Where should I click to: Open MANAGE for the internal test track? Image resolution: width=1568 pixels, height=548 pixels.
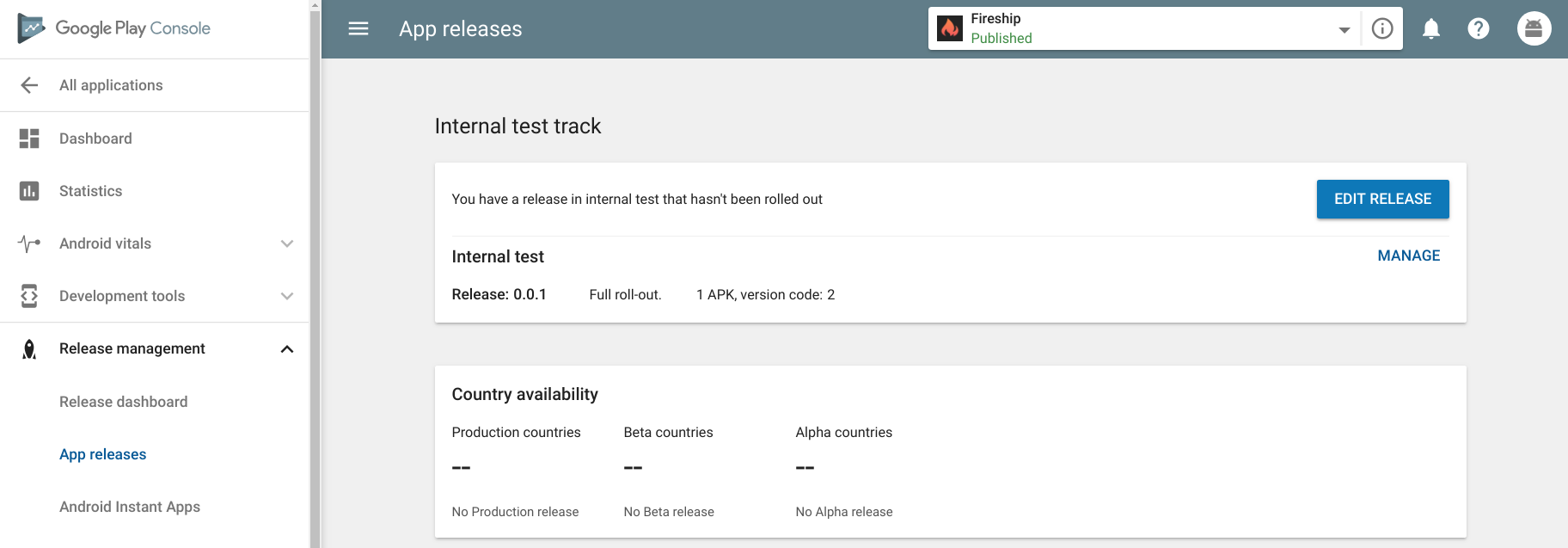click(x=1409, y=256)
